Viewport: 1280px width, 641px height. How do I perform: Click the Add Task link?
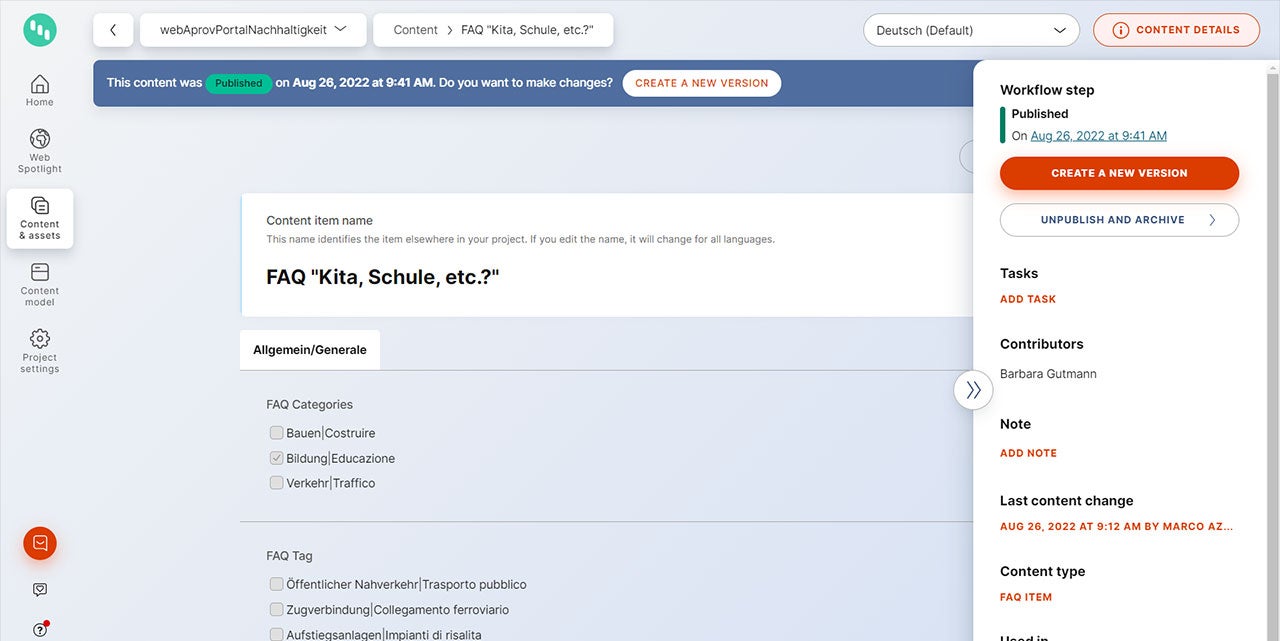point(1028,299)
